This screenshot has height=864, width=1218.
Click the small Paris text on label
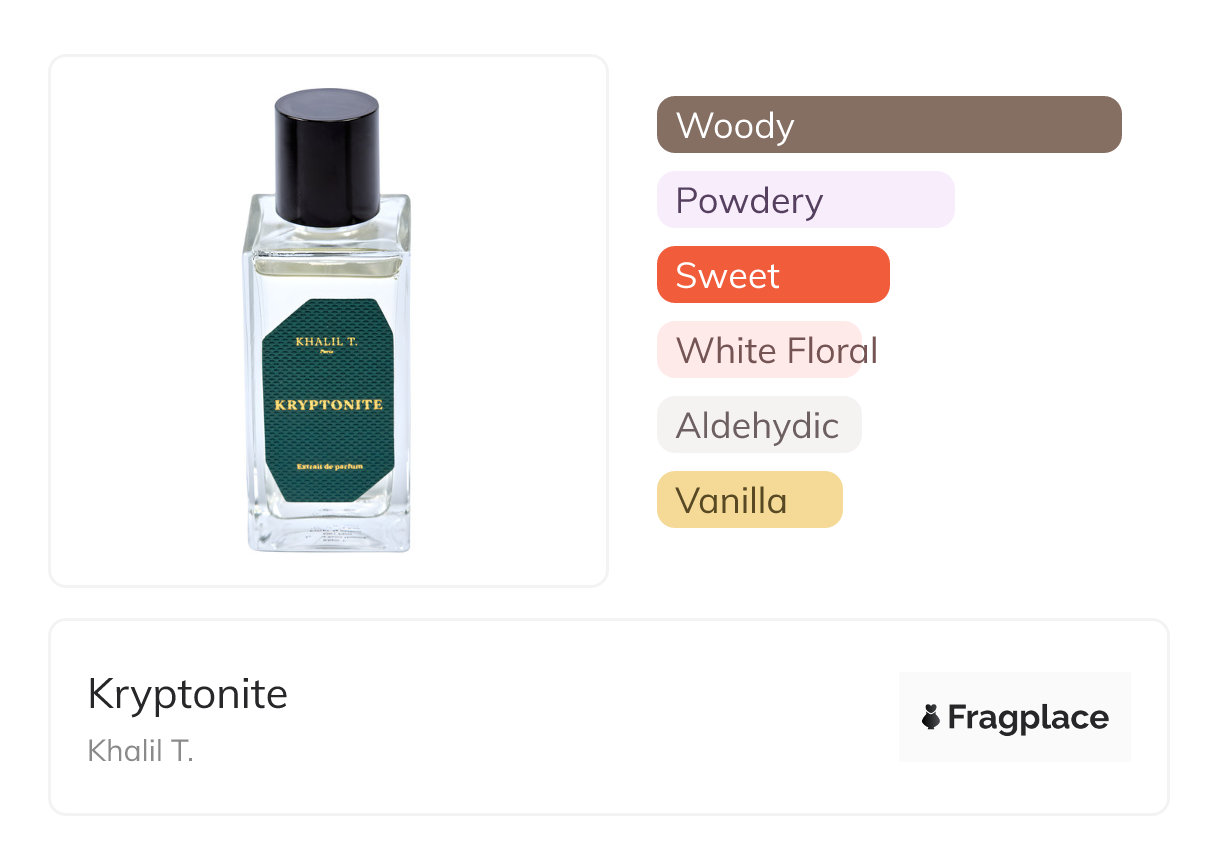coord(327,352)
